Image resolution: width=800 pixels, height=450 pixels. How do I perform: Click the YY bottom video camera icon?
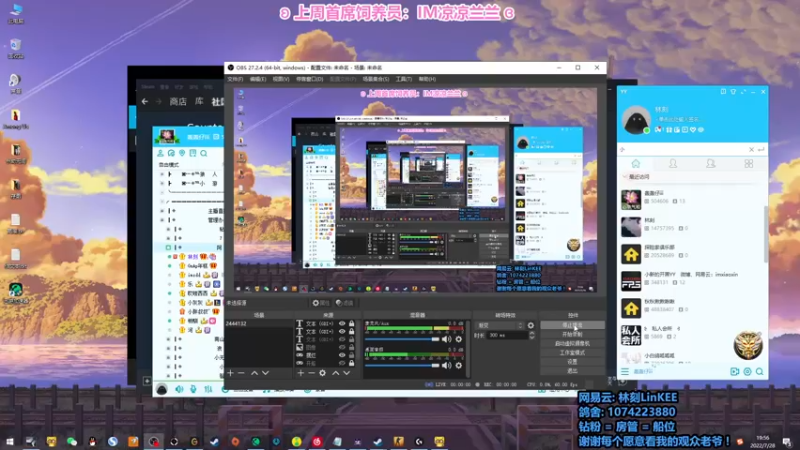[735, 371]
